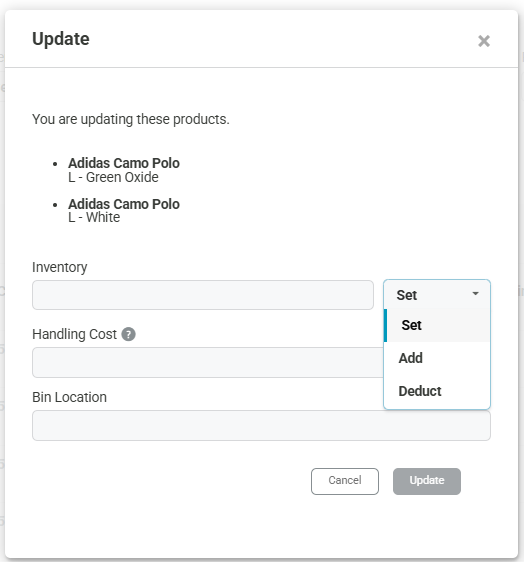Open the Handling Cost help tooltip icon

click(128, 334)
